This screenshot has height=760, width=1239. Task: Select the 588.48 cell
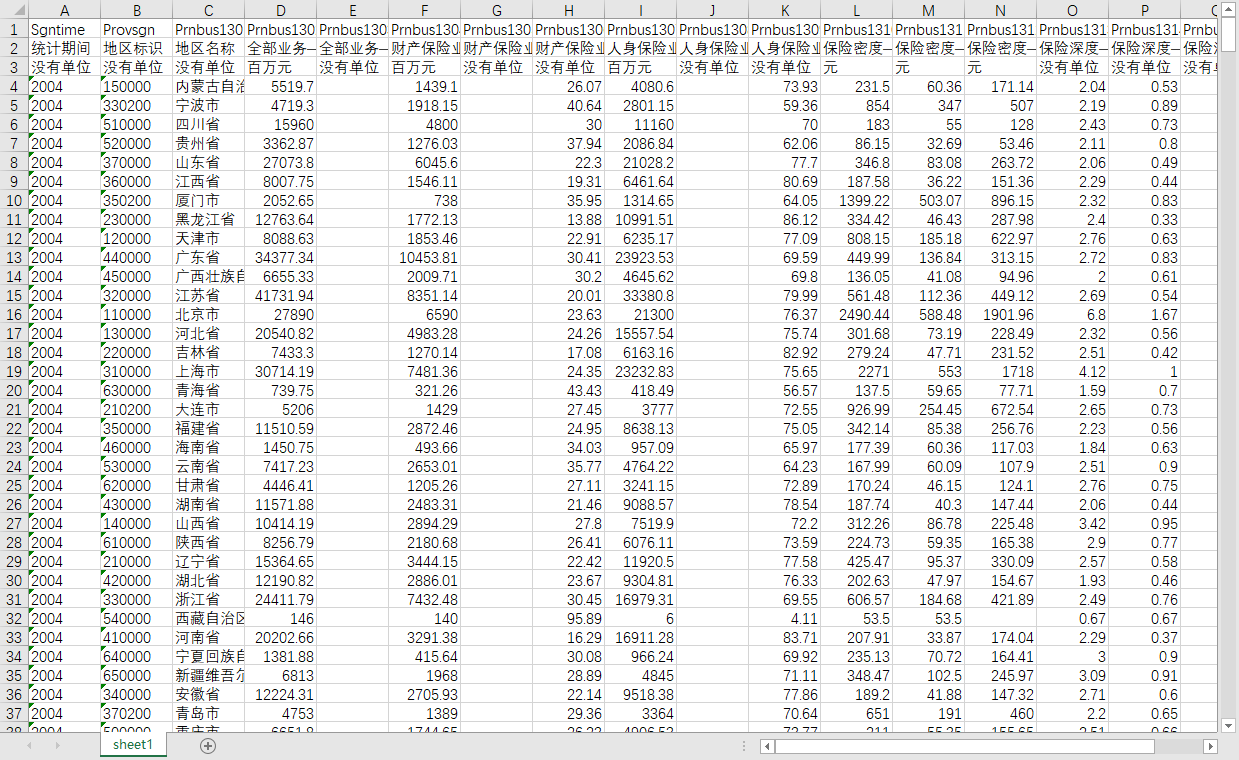click(x=928, y=314)
